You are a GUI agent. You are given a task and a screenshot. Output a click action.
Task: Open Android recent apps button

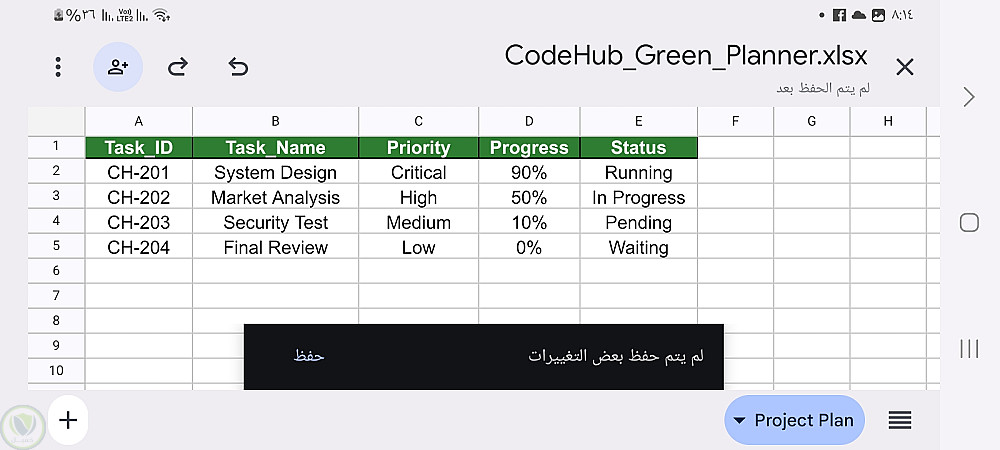968,348
